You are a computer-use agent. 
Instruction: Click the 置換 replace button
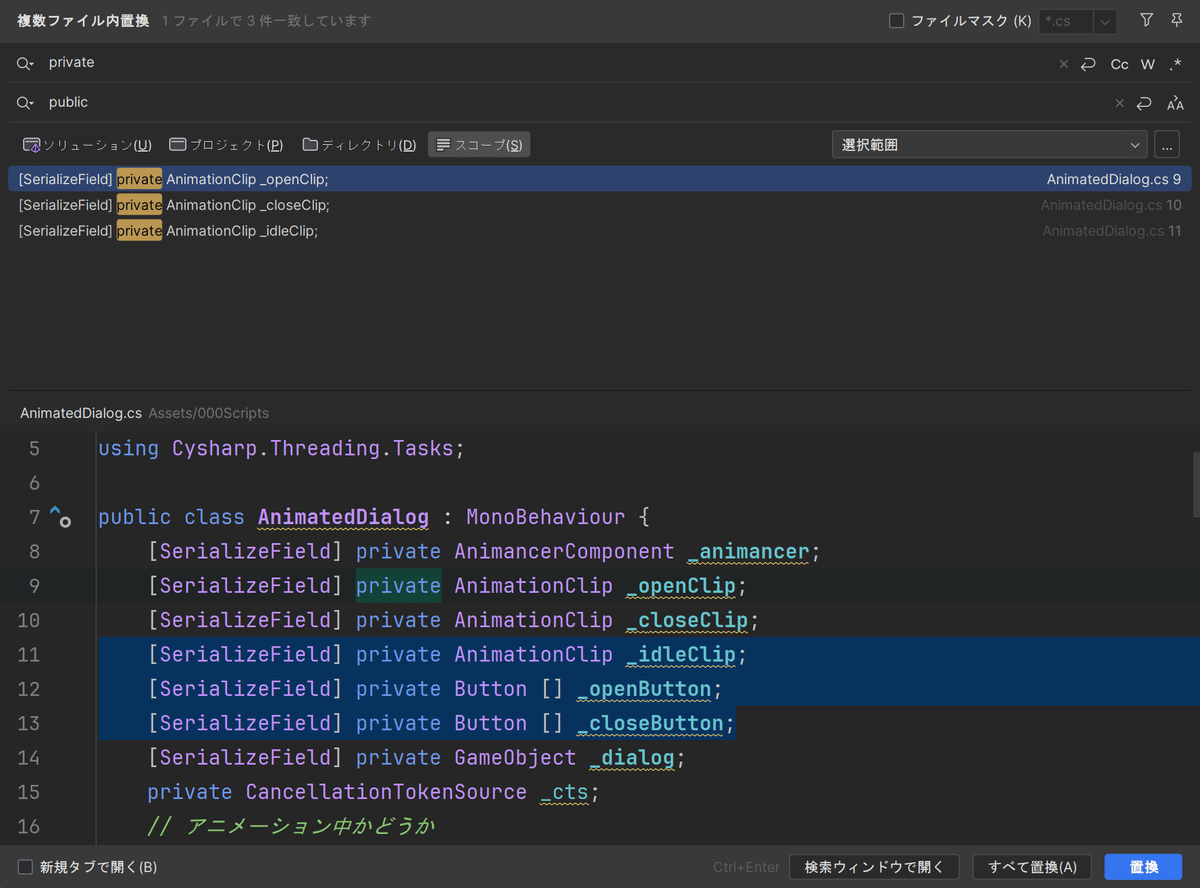1143,866
